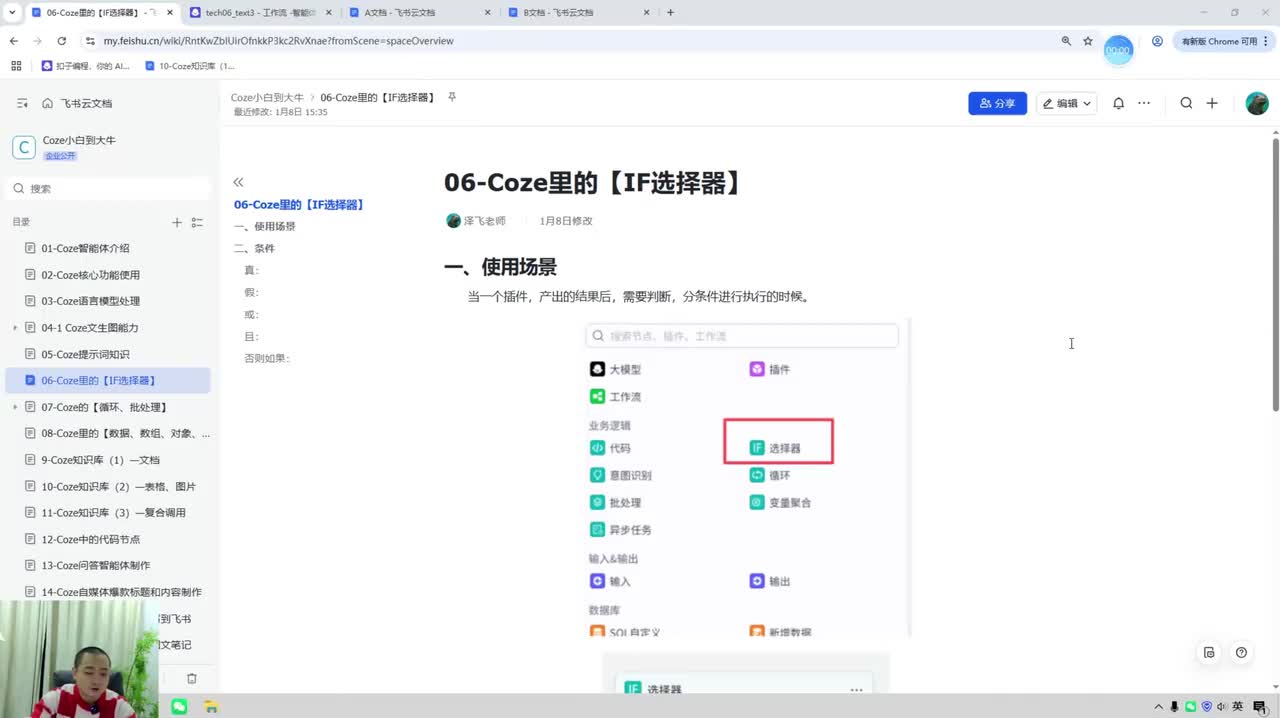Viewport: 1280px width, 718px height.
Task: Select 06-Coze里的【IF选择器】 in the sidebar
Action: tap(108, 380)
